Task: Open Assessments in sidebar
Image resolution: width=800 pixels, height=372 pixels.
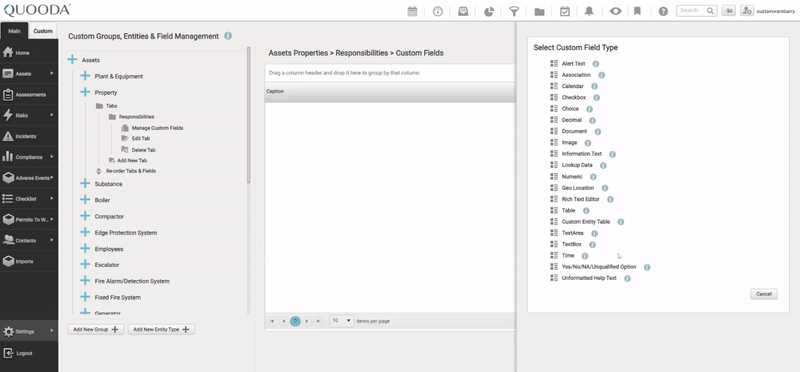Action: (29, 94)
